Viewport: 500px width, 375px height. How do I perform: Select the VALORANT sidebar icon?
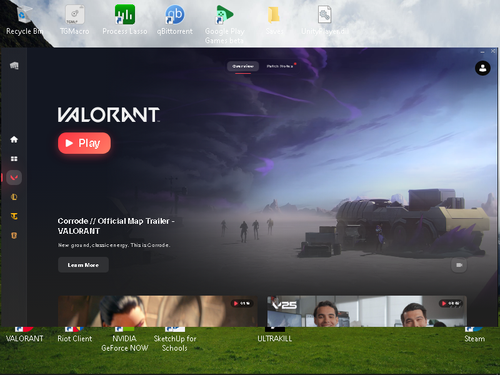point(14,178)
